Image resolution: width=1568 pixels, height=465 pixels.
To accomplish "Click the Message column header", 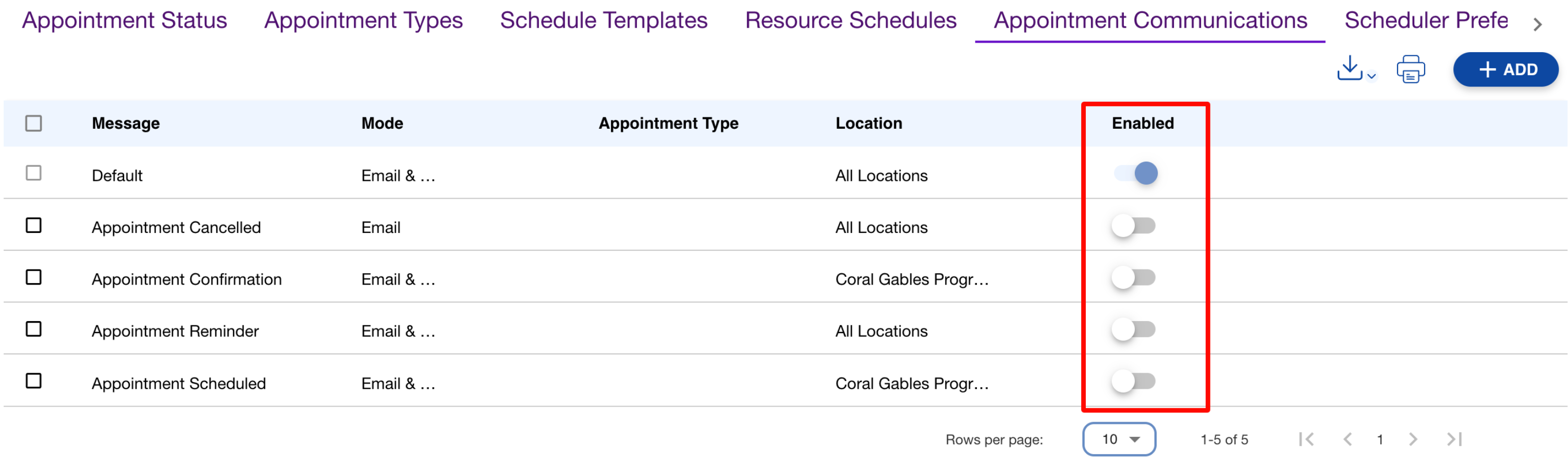I will pyautogui.click(x=126, y=124).
